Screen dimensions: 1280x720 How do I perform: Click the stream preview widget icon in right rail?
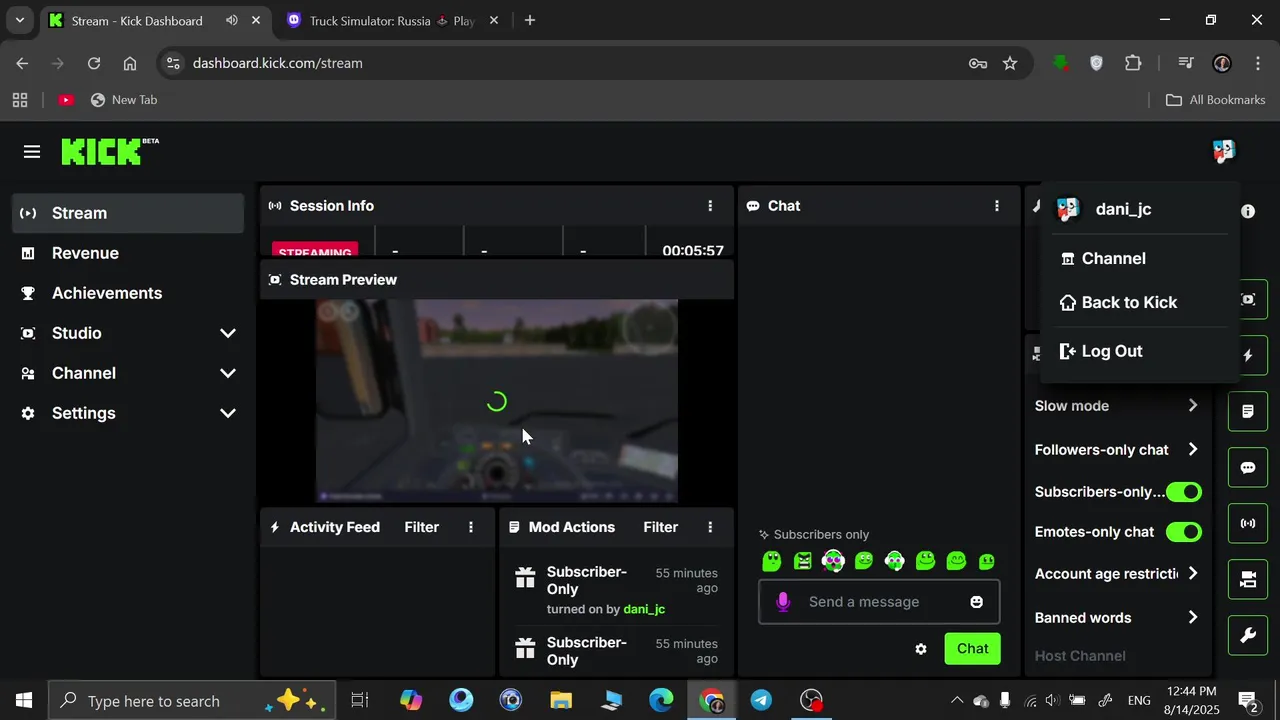(1248, 300)
